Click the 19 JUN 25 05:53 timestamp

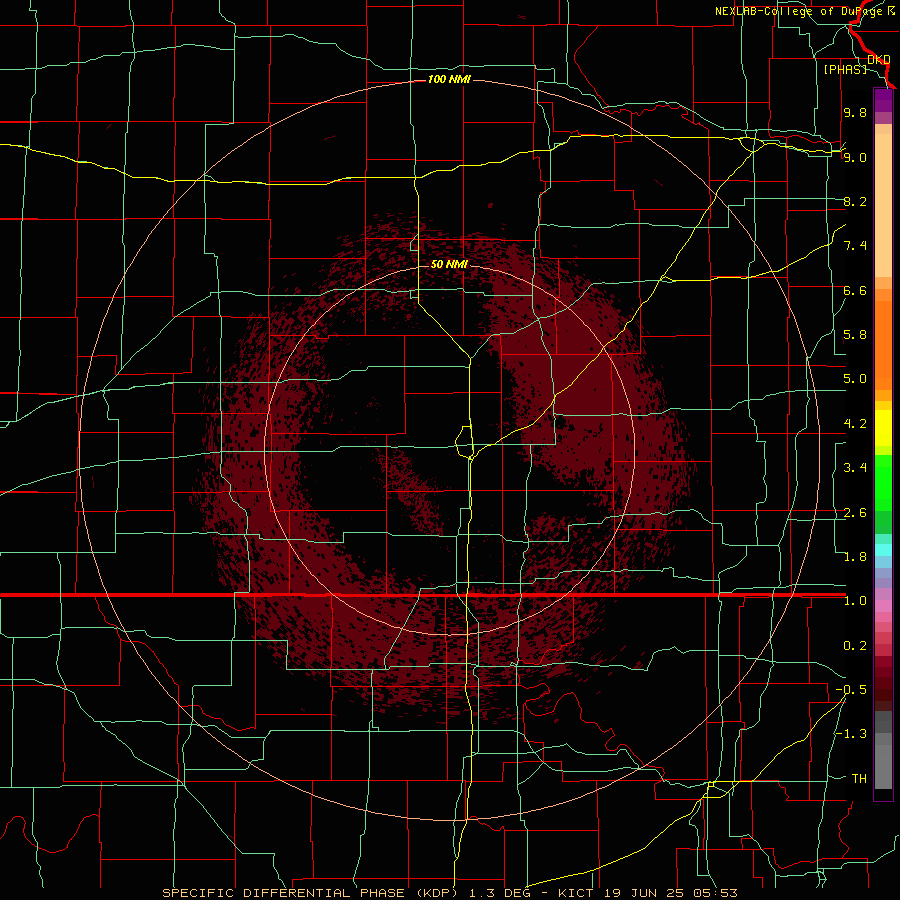671,893
